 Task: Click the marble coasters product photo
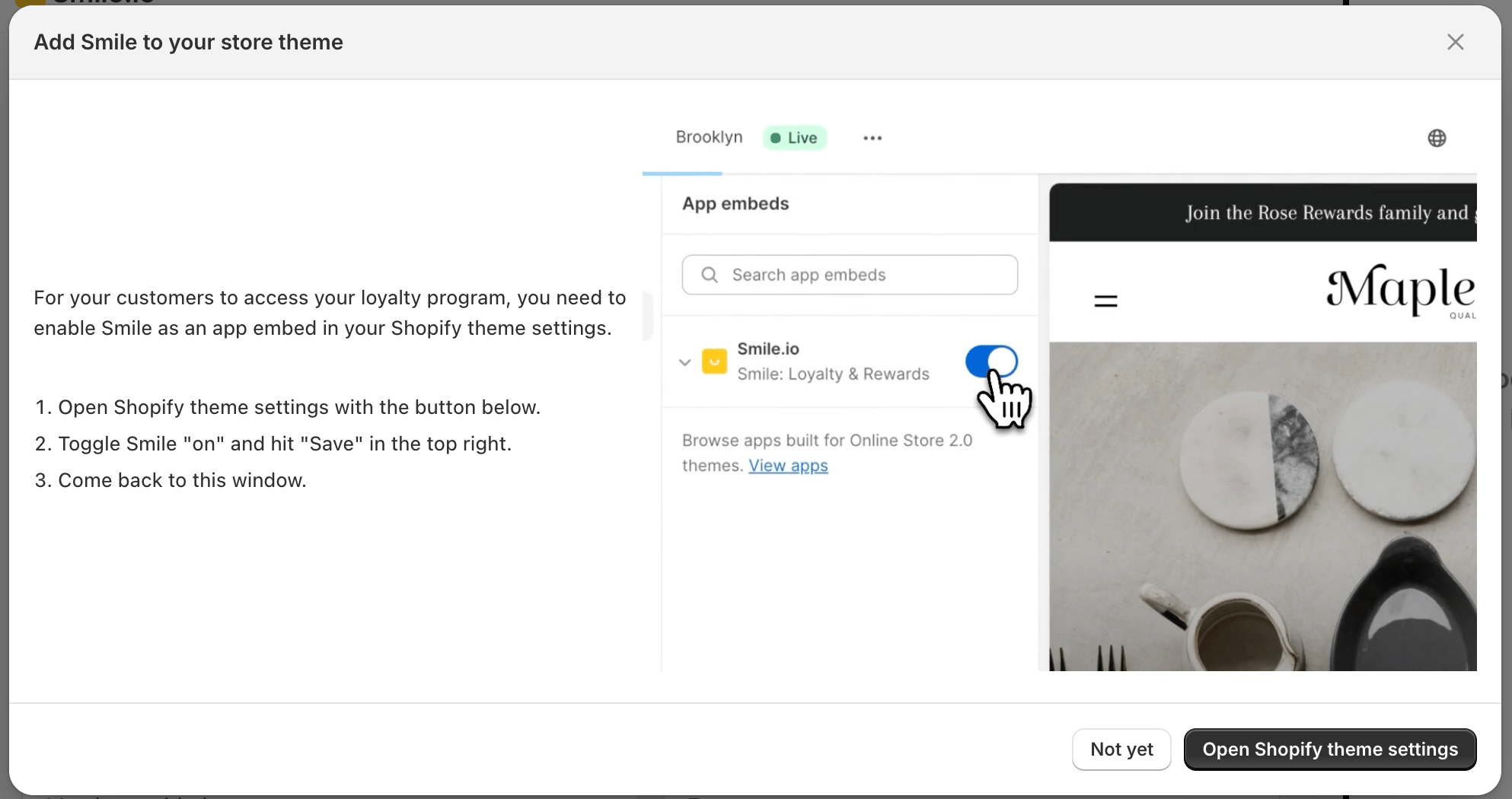coord(1263,506)
